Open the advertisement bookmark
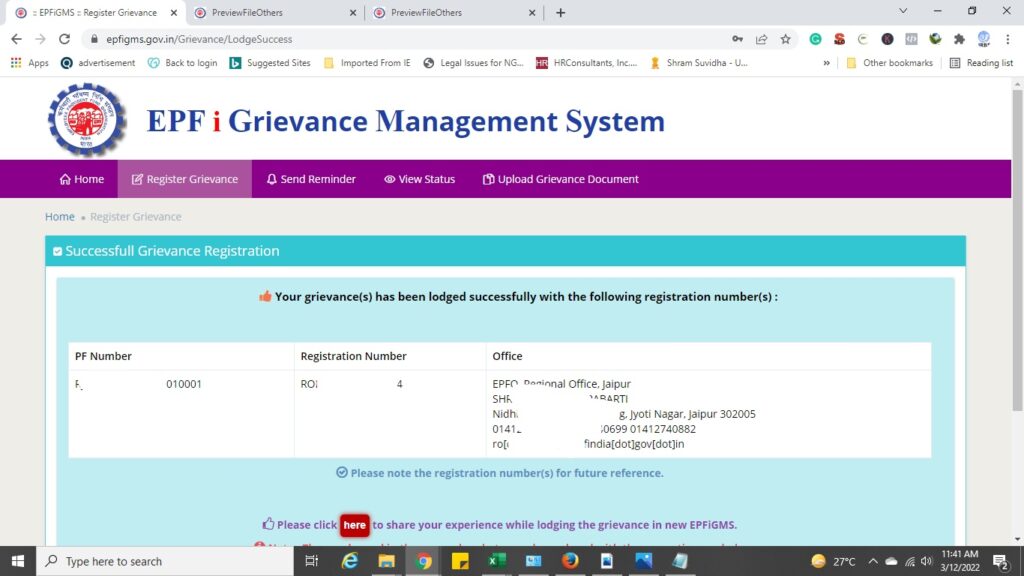 click(x=98, y=63)
